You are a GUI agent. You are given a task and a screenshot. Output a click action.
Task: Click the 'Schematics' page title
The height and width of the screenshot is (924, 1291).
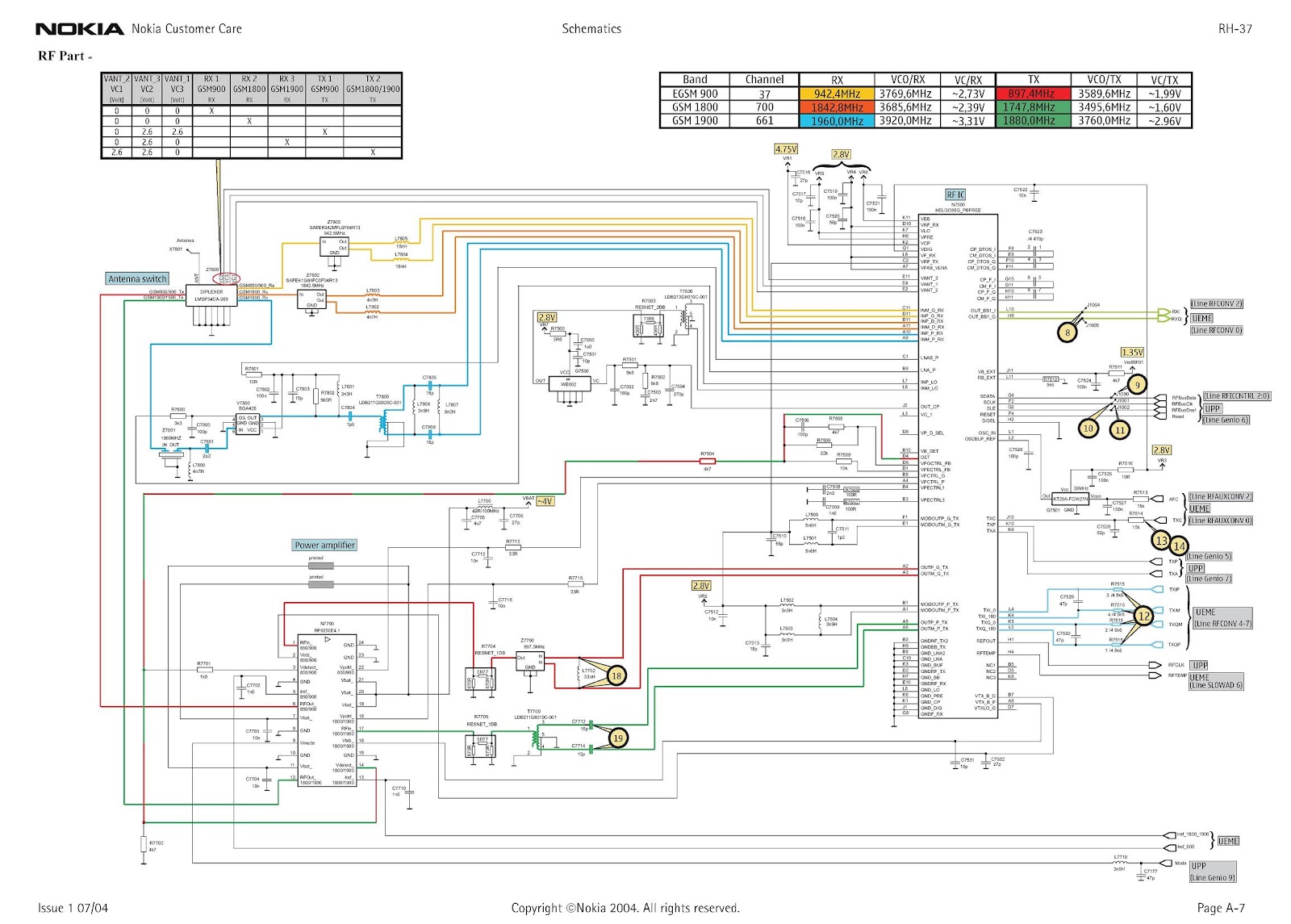point(591,29)
